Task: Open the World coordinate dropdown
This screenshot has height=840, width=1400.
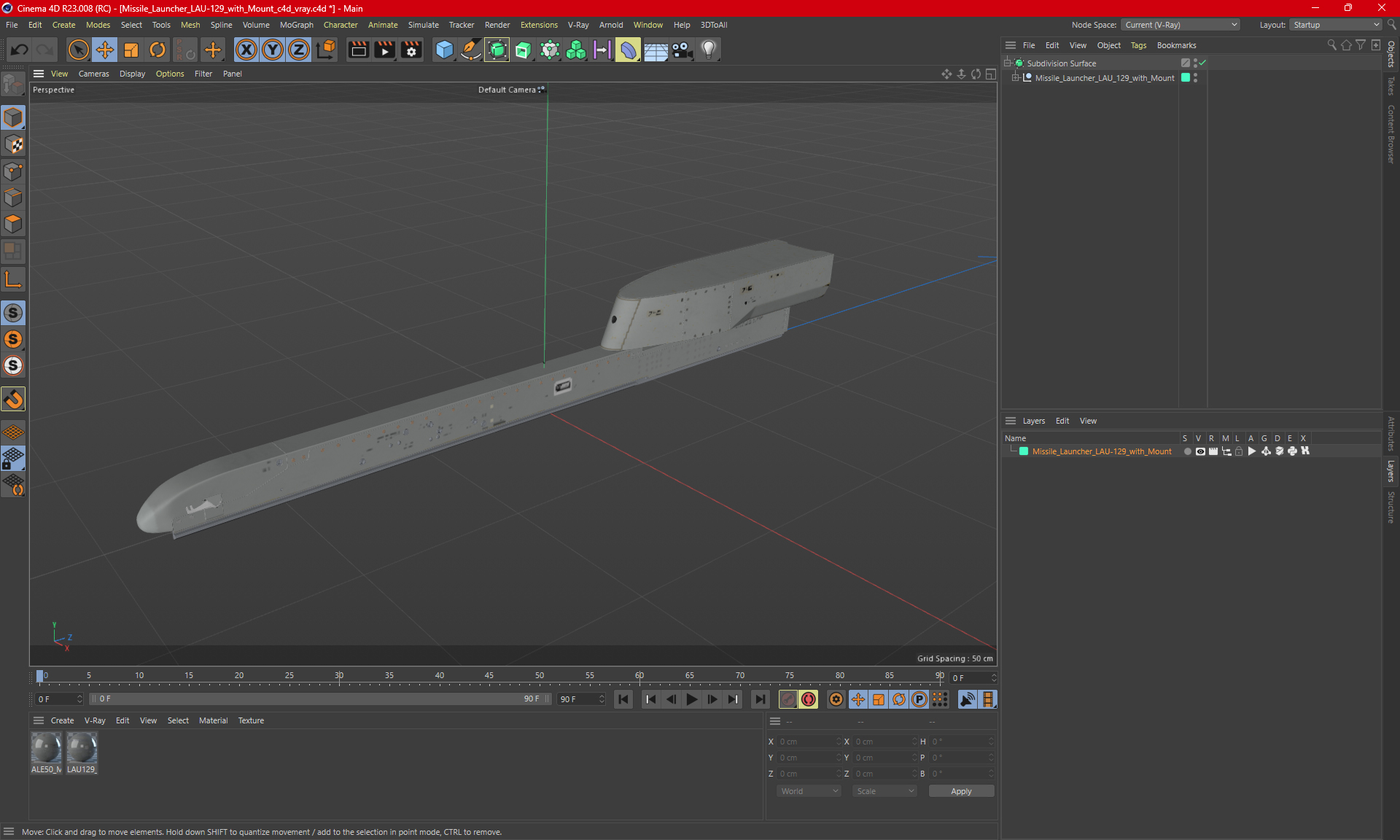Action: [x=809, y=791]
